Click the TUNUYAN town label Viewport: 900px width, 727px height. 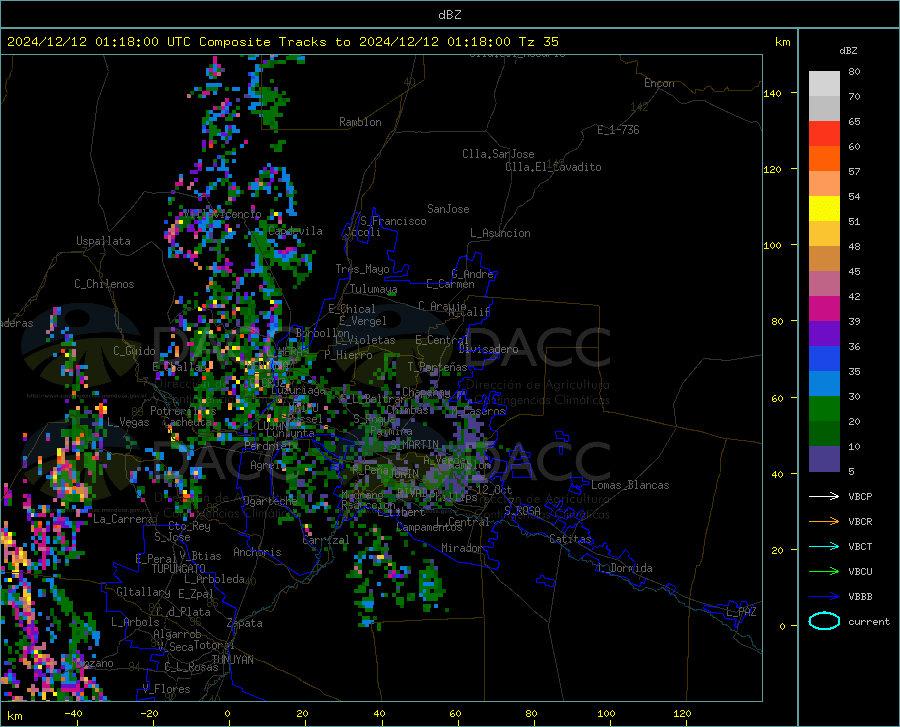232,660
